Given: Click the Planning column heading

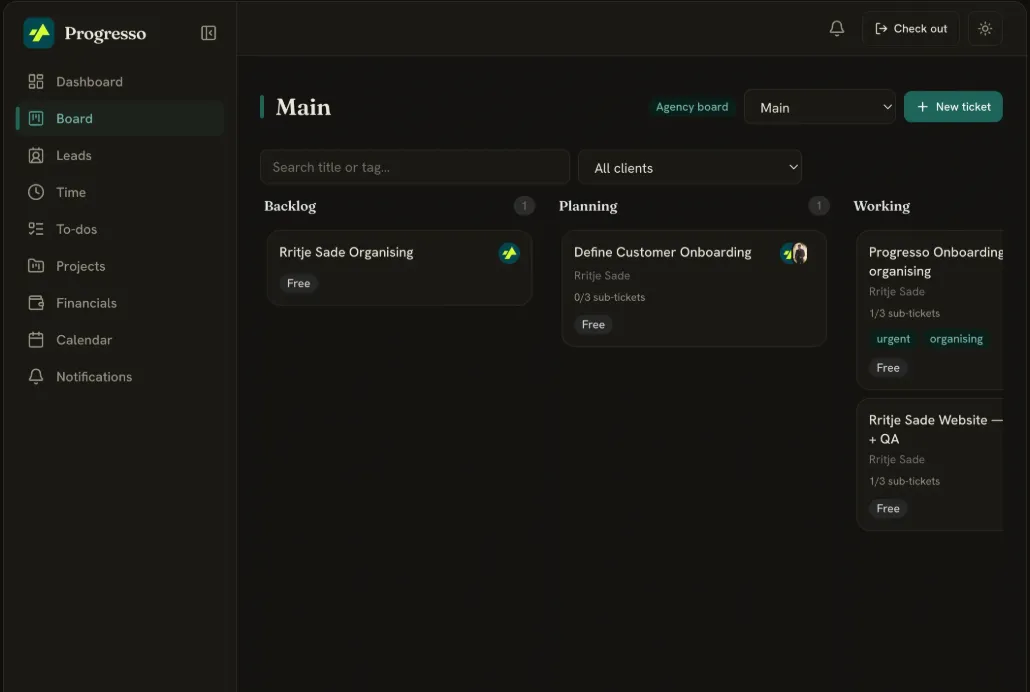Looking at the screenshot, I should pyautogui.click(x=588, y=206).
